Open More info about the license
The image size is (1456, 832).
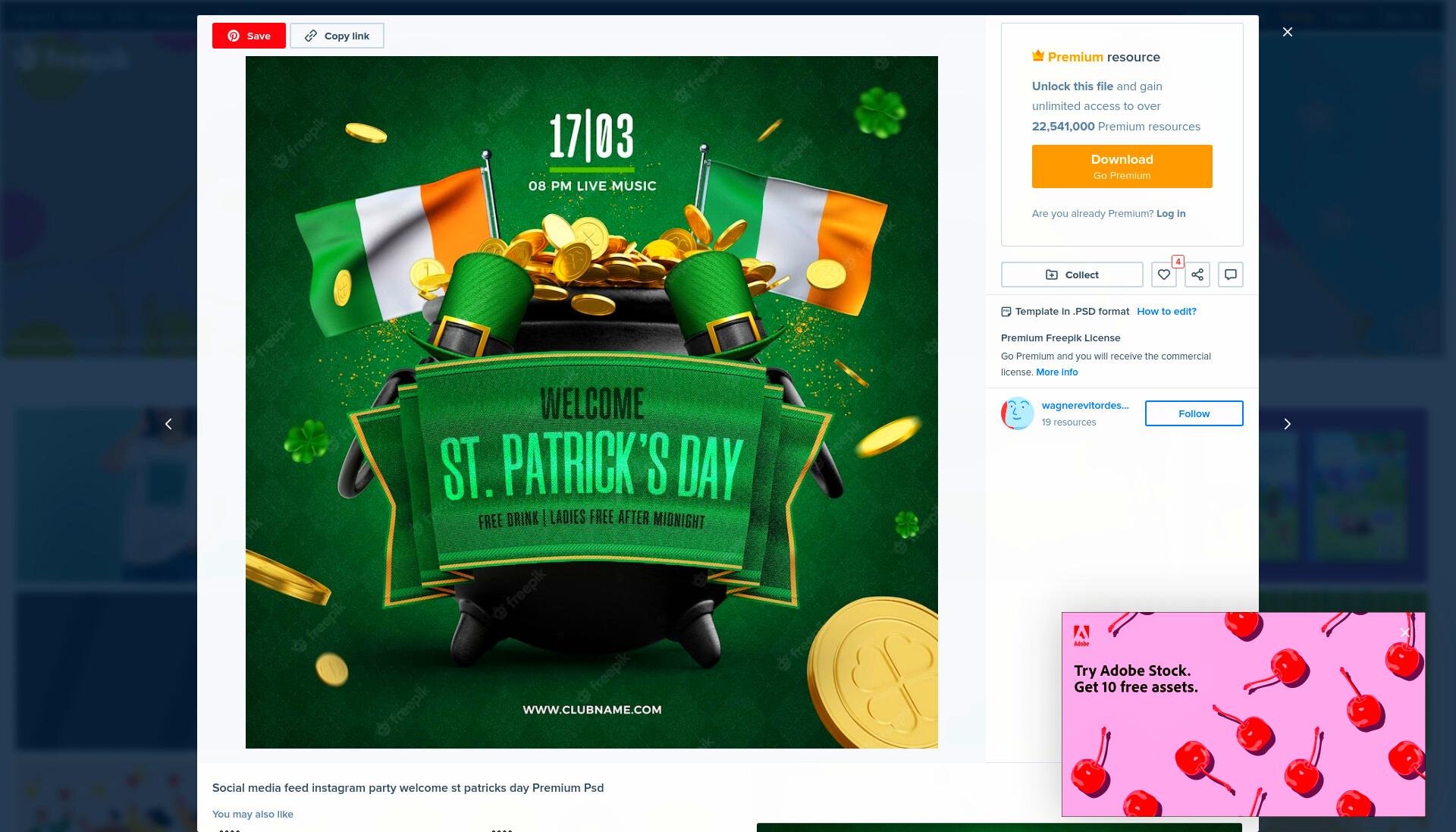tap(1056, 372)
